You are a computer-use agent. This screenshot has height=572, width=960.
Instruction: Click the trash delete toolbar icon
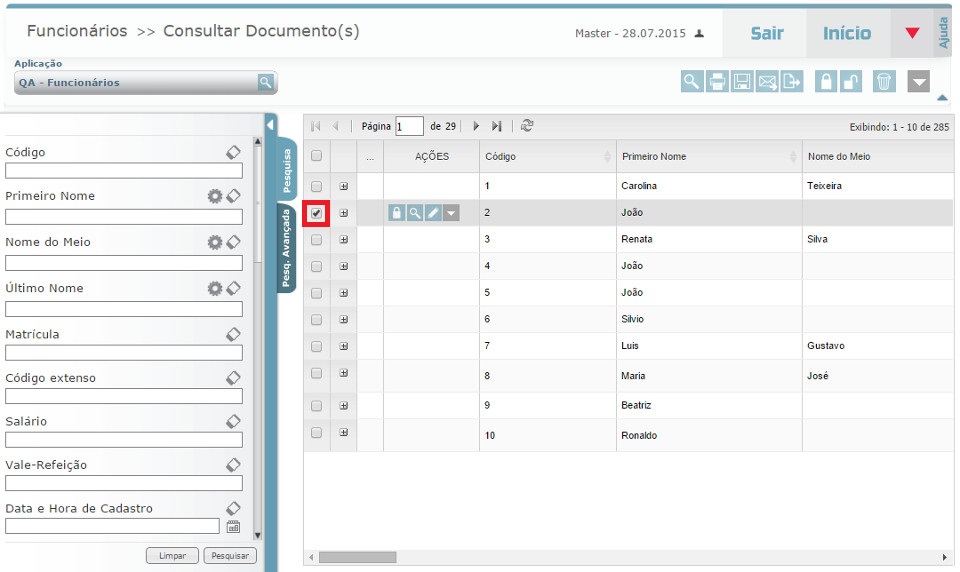(x=884, y=81)
